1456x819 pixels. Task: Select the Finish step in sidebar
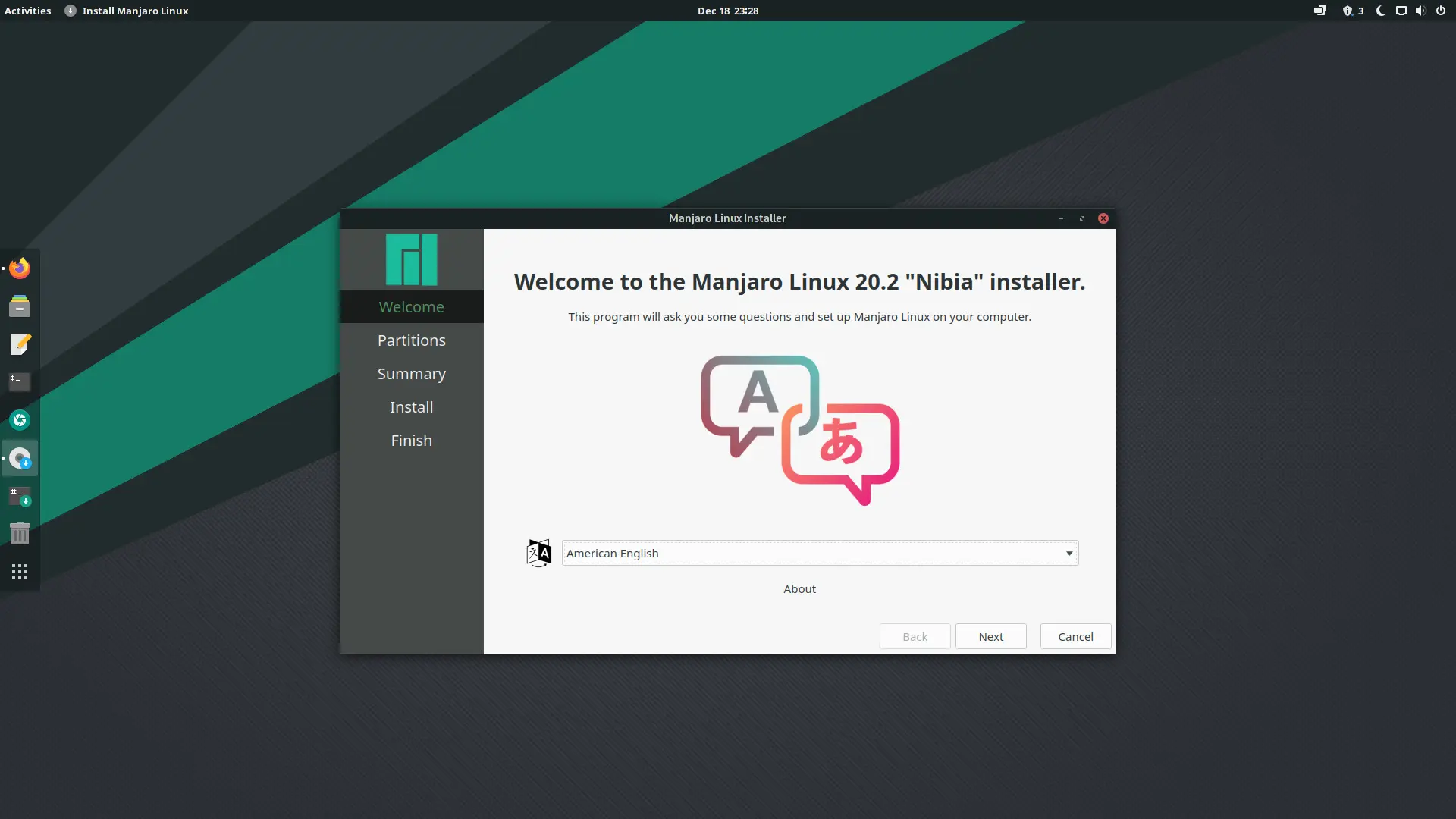412,440
